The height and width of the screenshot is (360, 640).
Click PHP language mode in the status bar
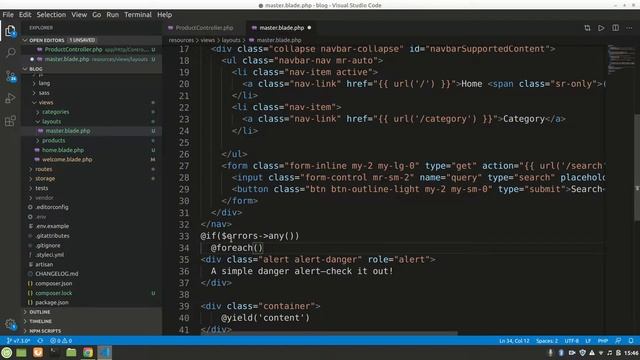603,340
